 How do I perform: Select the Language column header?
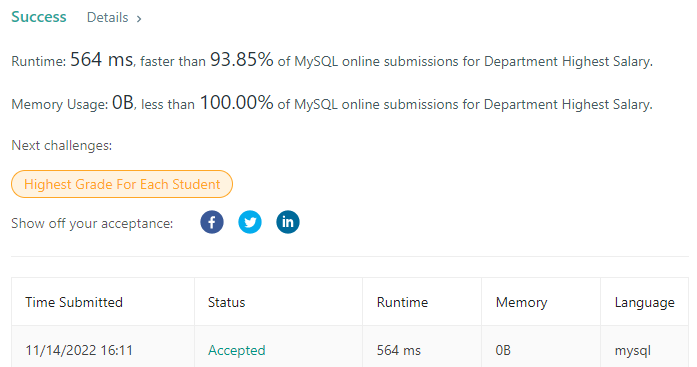645,303
